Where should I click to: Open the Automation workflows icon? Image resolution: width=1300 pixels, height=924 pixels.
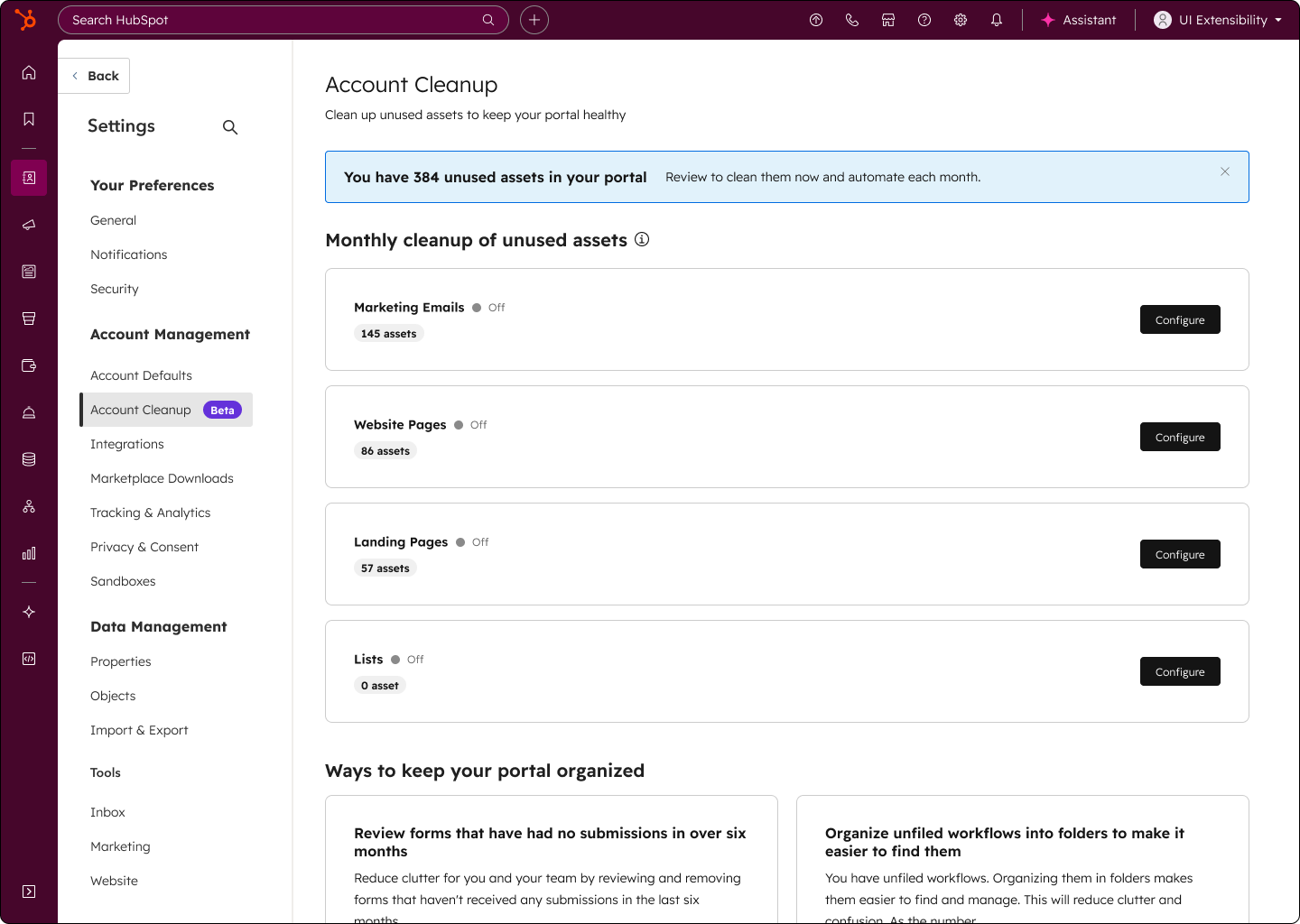click(29, 506)
